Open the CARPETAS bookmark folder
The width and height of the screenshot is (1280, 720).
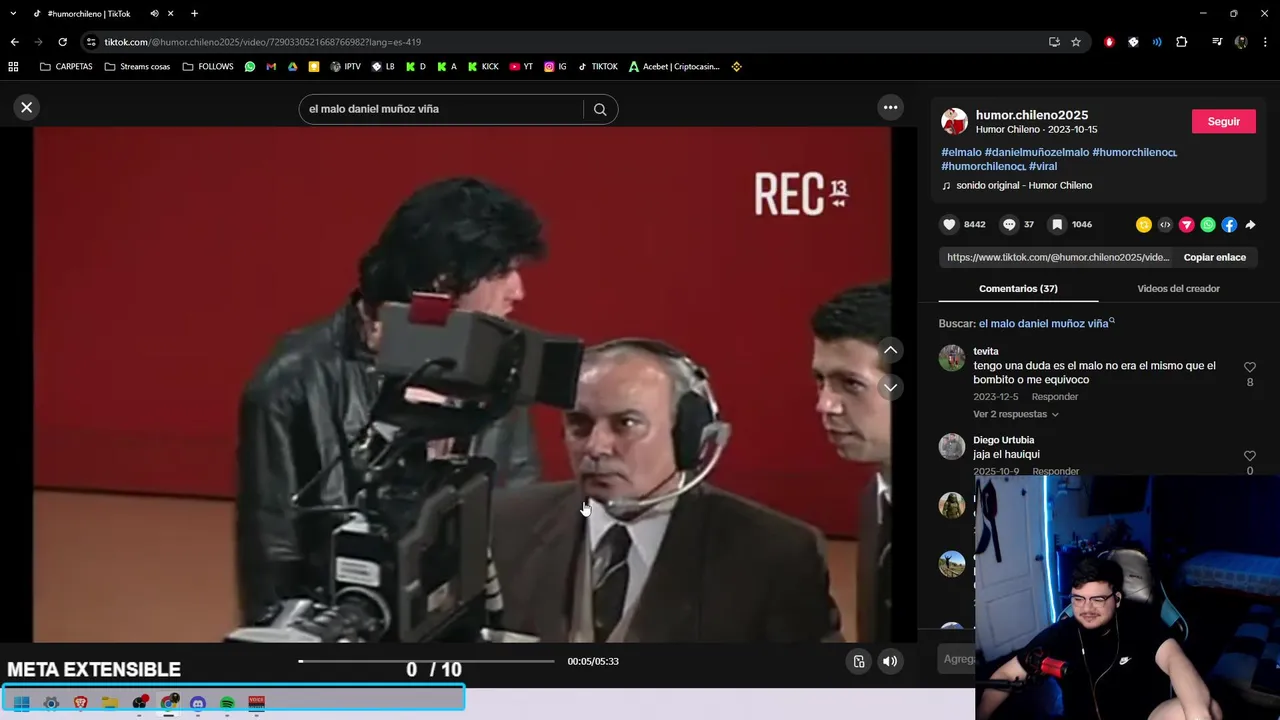(66, 67)
